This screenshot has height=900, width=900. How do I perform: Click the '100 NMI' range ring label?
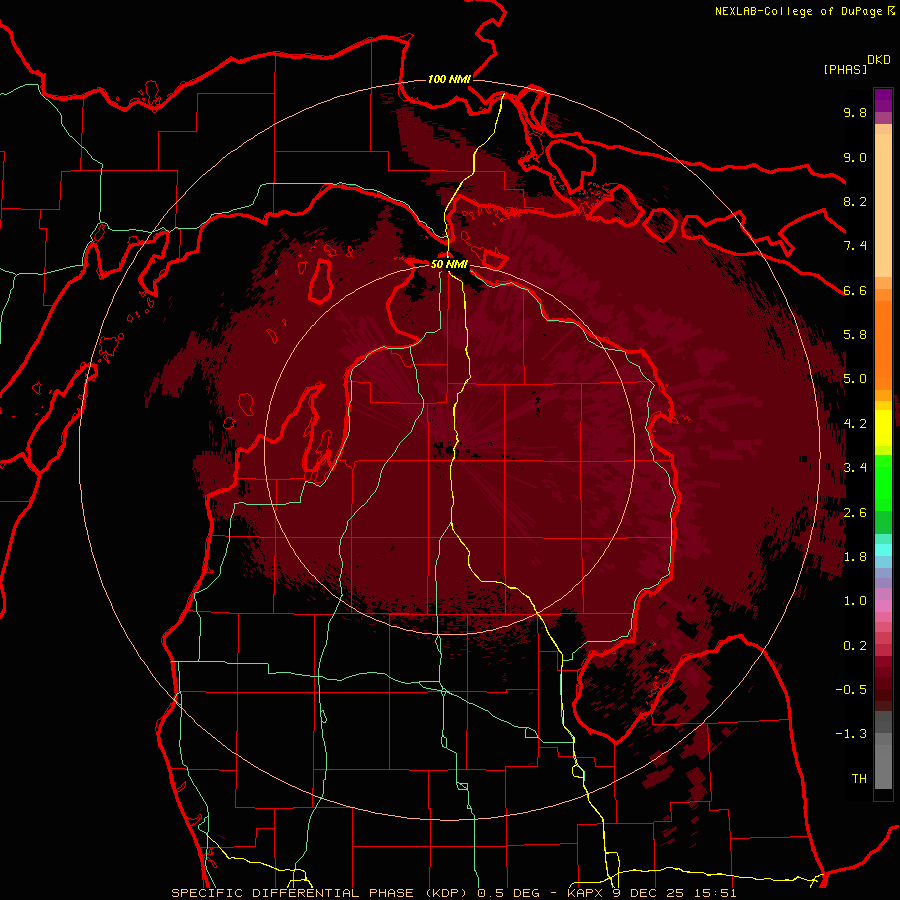449,79
